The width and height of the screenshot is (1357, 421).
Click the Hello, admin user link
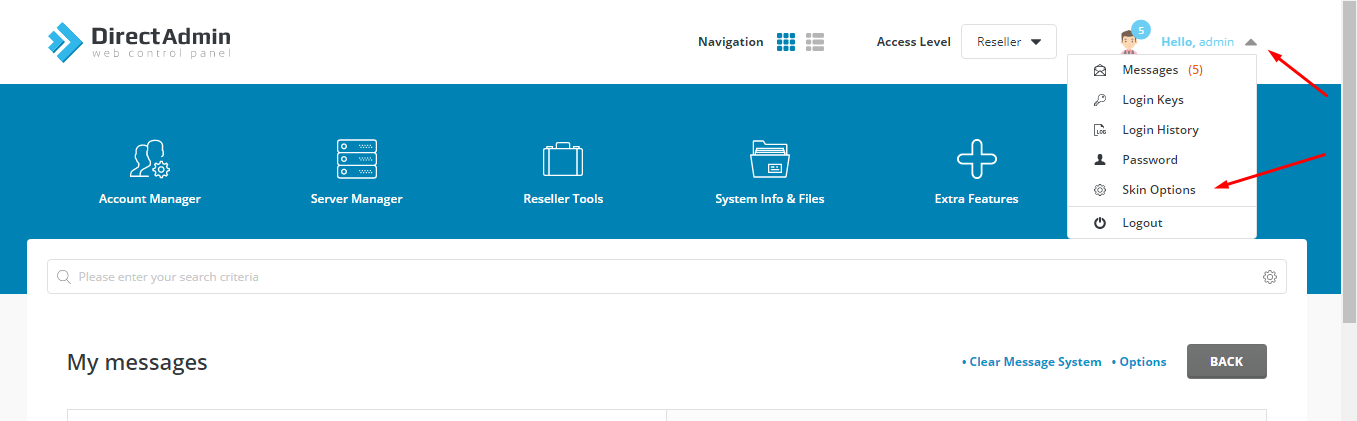[1197, 42]
